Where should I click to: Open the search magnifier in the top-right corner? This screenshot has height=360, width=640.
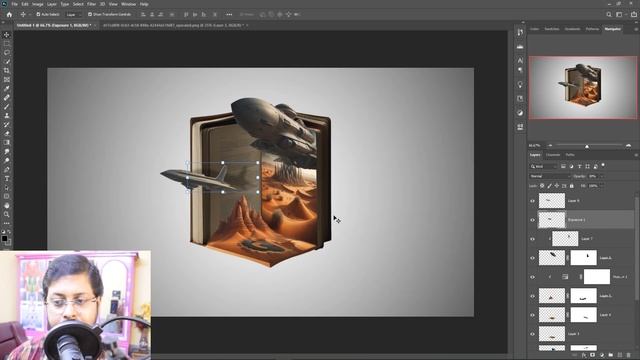(609, 14)
